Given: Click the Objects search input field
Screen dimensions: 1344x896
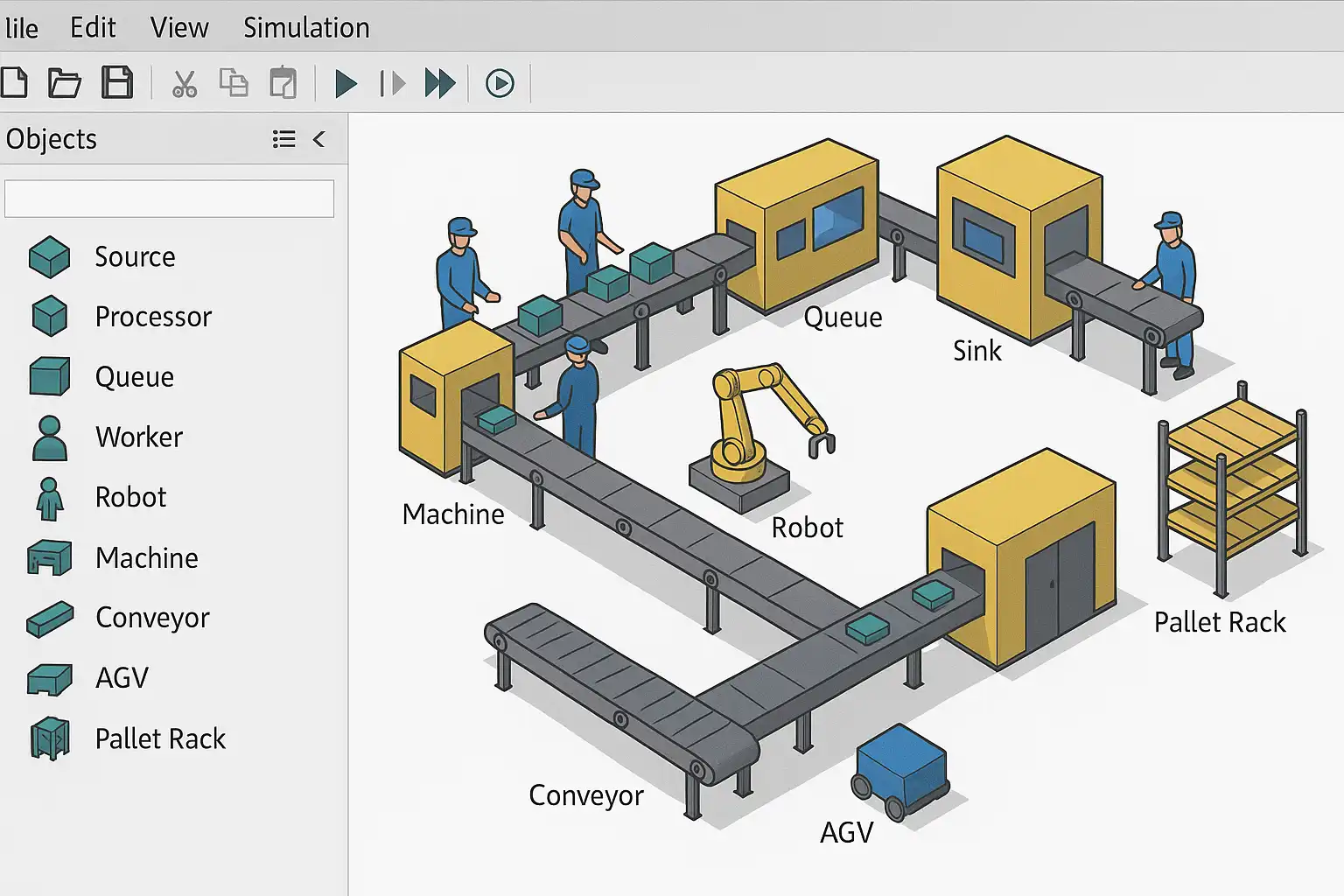Looking at the screenshot, I should click(169, 199).
